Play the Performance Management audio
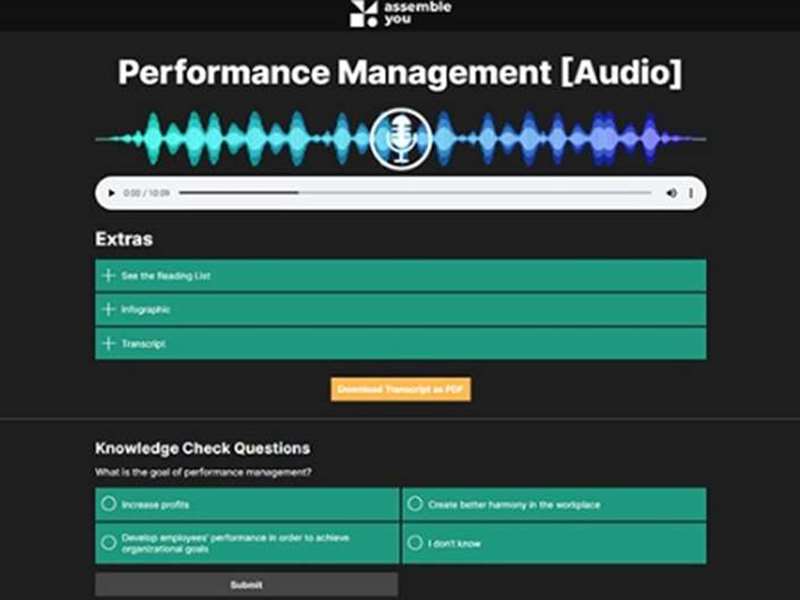The height and width of the screenshot is (600, 800). click(111, 193)
